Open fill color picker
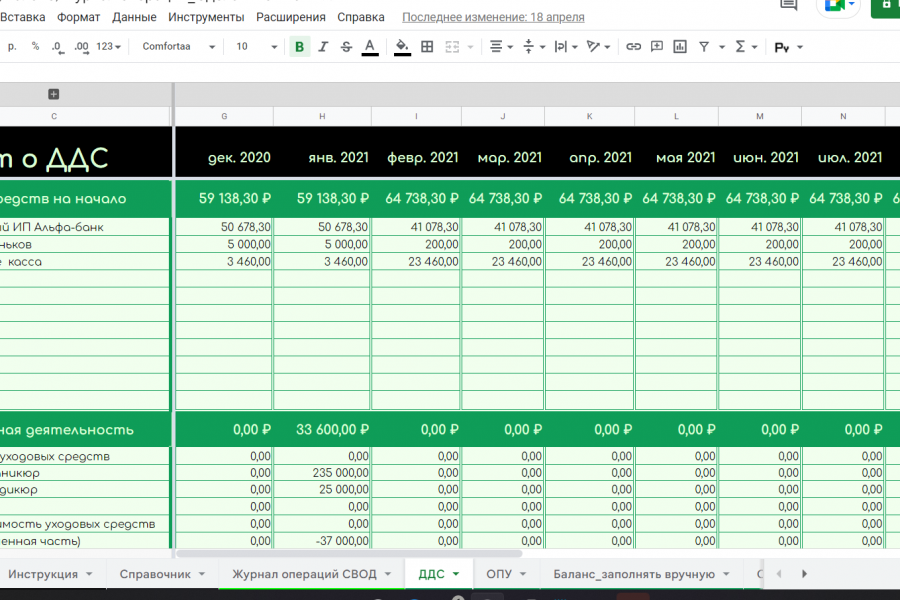Screen dimensions: 900x600 402,47
